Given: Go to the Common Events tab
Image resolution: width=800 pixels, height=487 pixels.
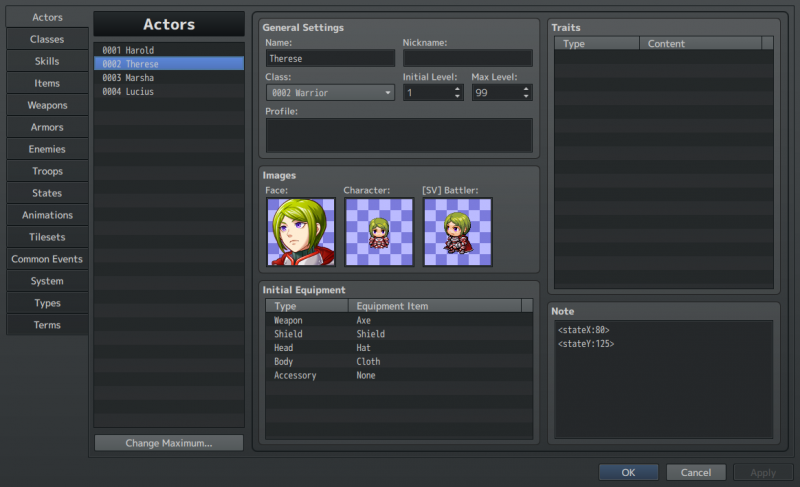Looking at the screenshot, I should point(47,259).
